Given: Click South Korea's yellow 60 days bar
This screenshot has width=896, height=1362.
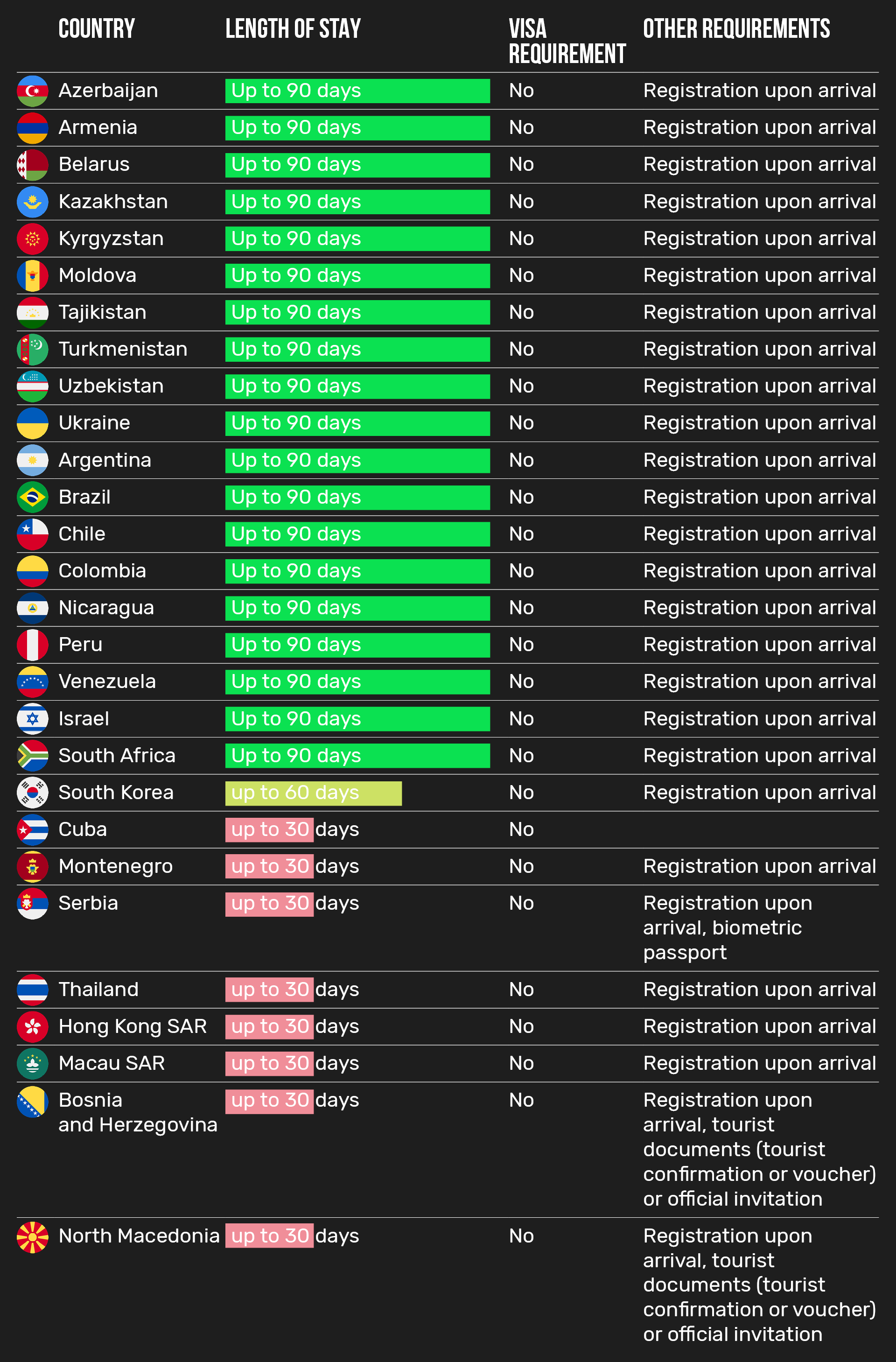Looking at the screenshot, I should (313, 793).
